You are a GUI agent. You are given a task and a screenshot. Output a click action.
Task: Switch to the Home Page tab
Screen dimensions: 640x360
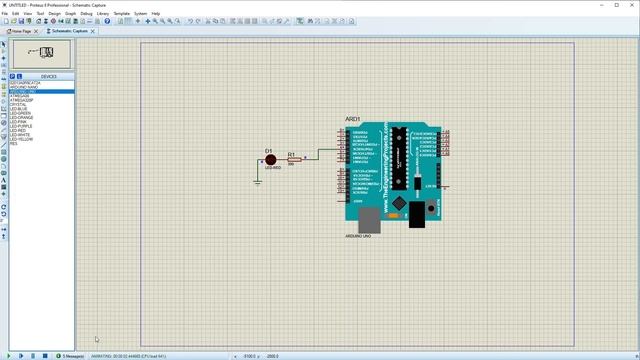click(x=19, y=31)
